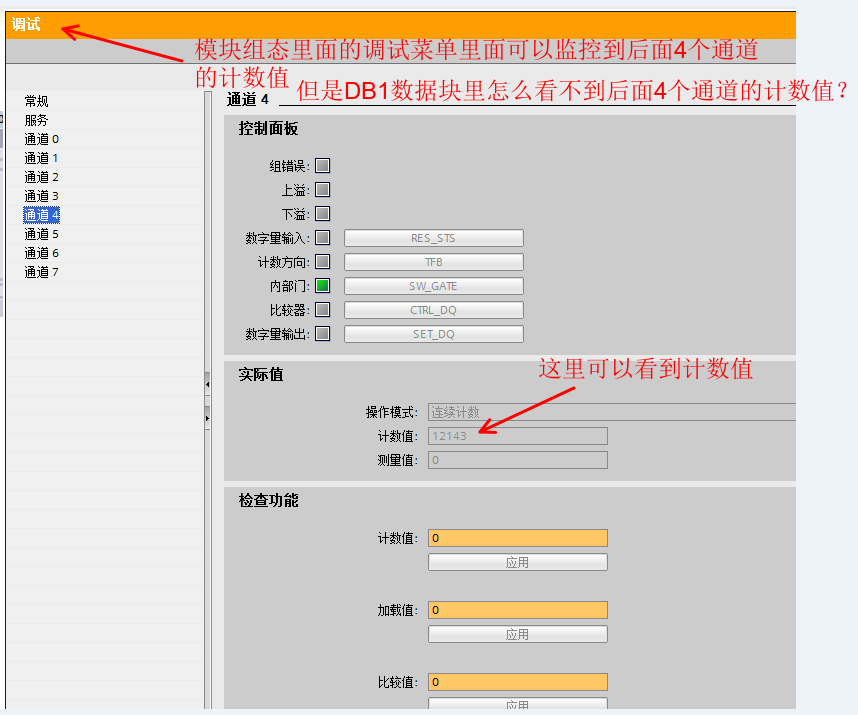Click the 组错误 status indicator
This screenshot has height=715, width=858.
pyautogui.click(x=322, y=166)
